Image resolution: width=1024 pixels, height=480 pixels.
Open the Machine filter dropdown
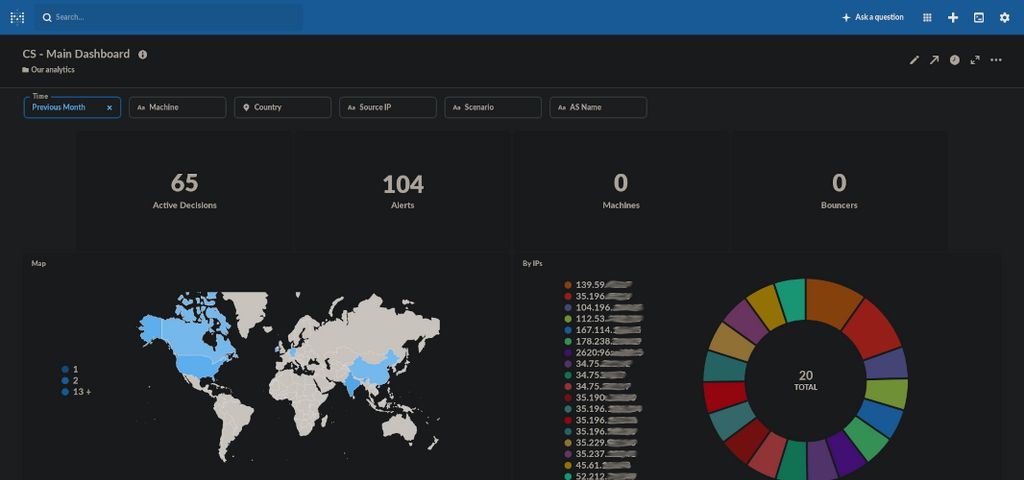coord(178,107)
